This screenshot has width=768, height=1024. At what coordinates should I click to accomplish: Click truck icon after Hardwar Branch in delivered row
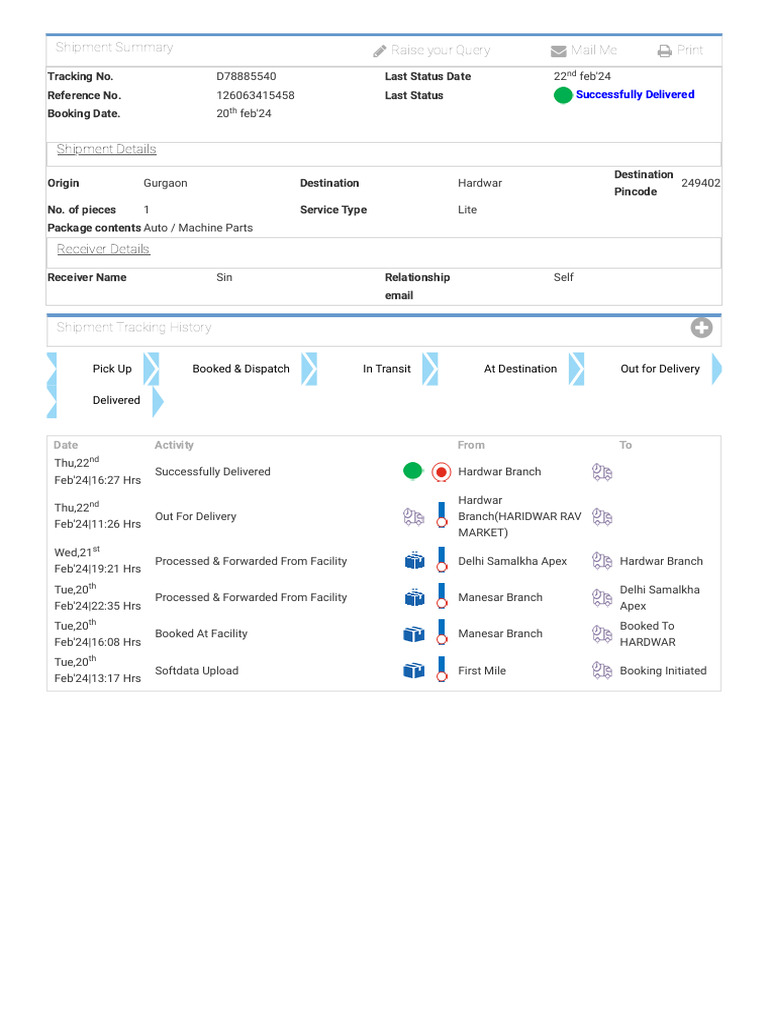click(x=601, y=472)
